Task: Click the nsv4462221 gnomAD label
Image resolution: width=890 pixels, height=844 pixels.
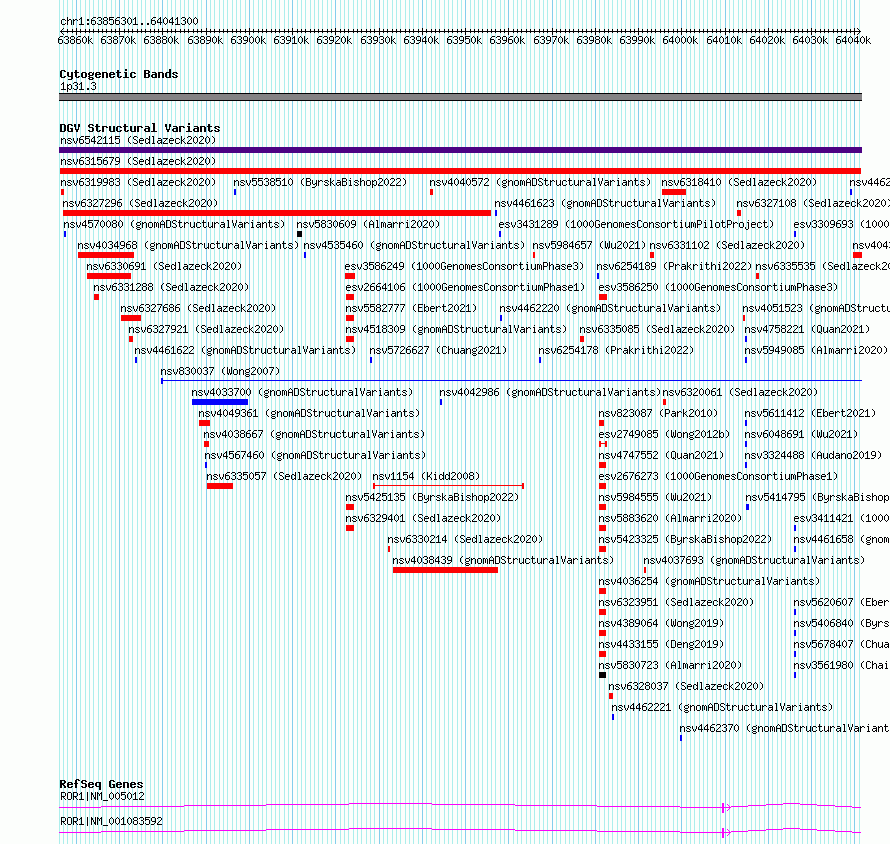Action: click(722, 707)
